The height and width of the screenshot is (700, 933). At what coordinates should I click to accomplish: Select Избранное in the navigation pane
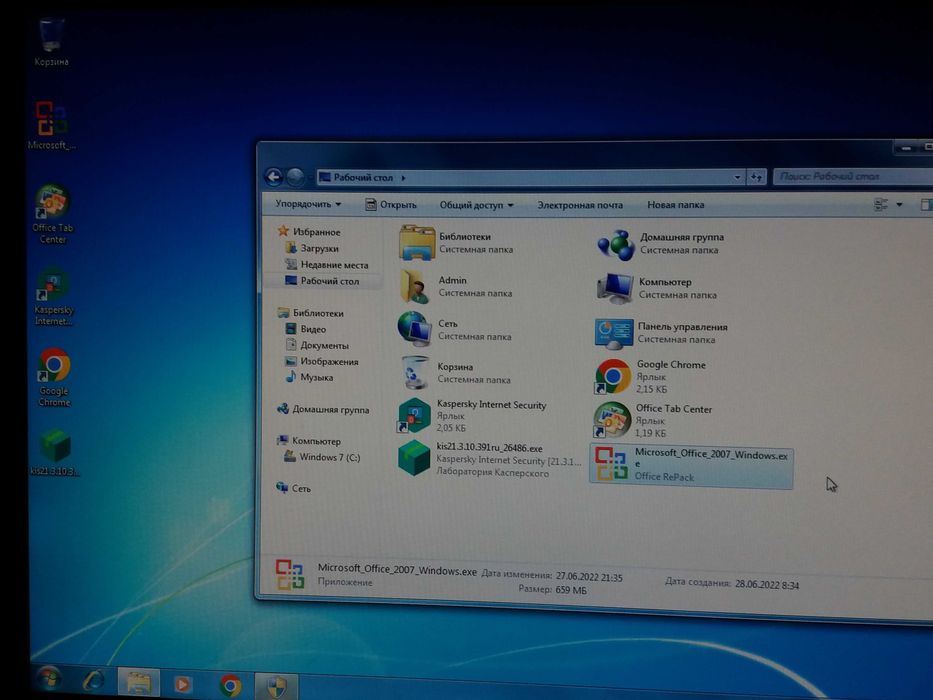[309, 232]
